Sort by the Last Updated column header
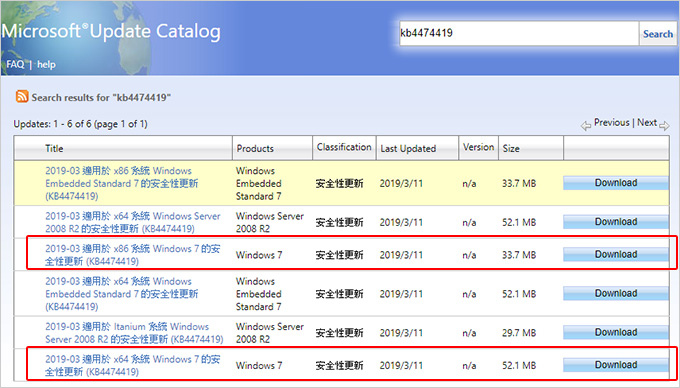 click(408, 148)
